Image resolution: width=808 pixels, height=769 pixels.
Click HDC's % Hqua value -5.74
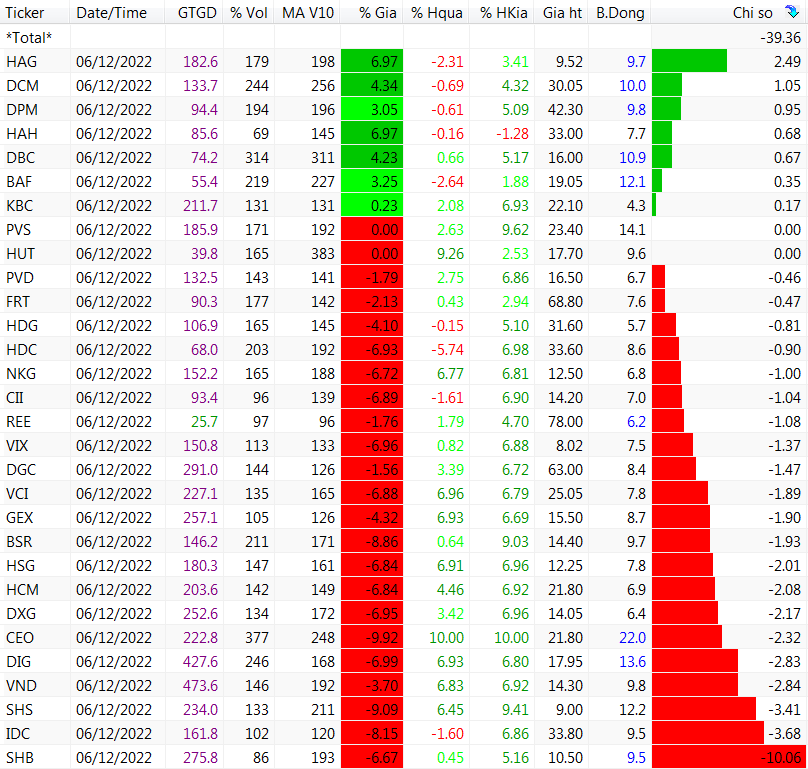coord(447,349)
